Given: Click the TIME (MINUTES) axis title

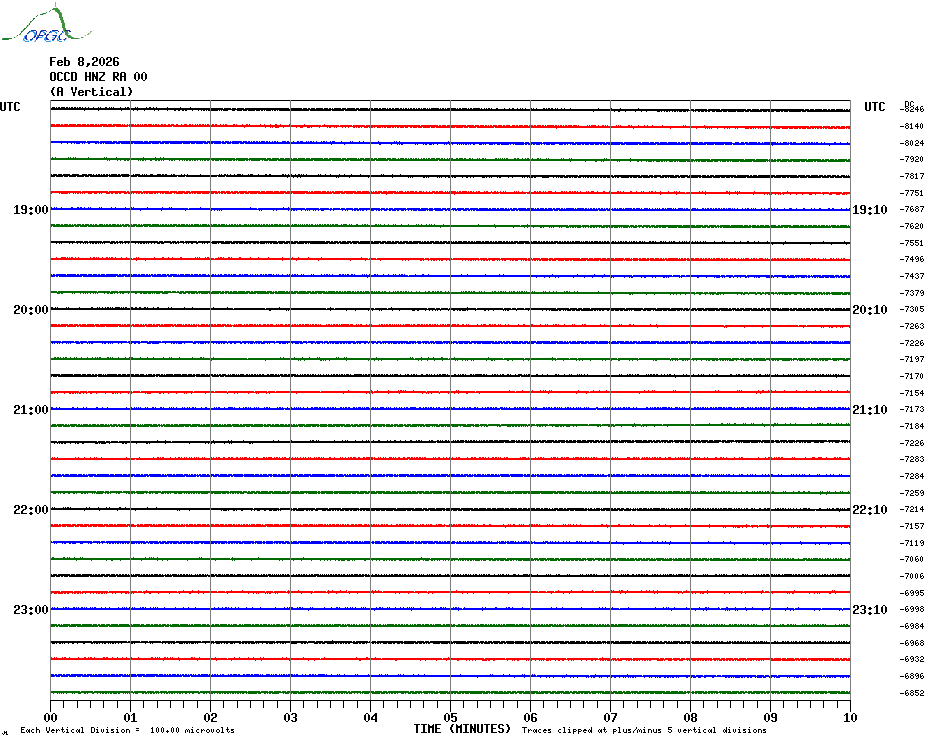Looking at the screenshot, I should [462, 729].
